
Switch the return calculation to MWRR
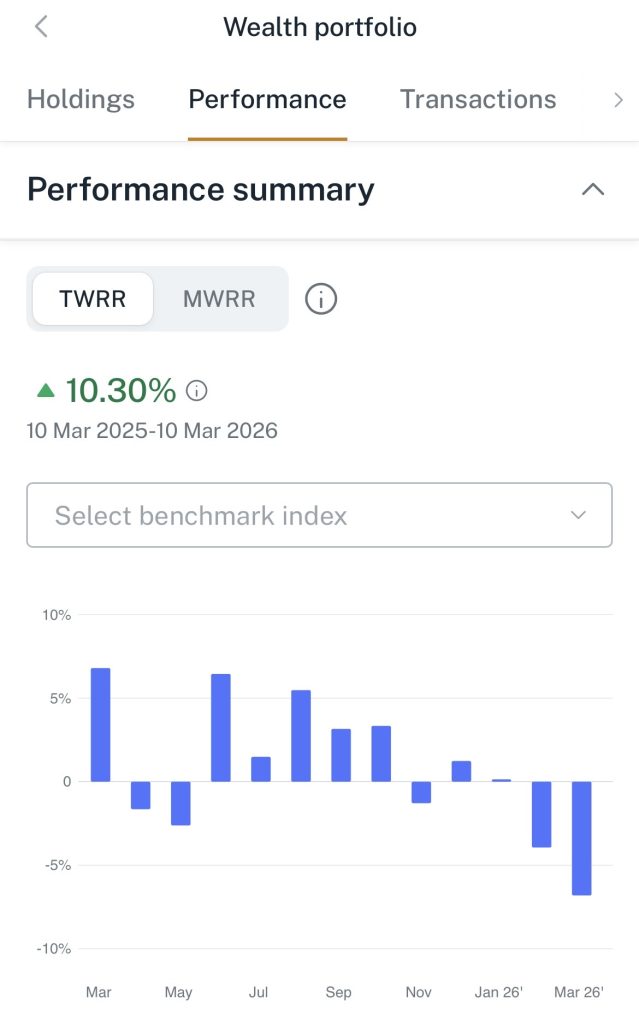pyautogui.click(x=219, y=298)
